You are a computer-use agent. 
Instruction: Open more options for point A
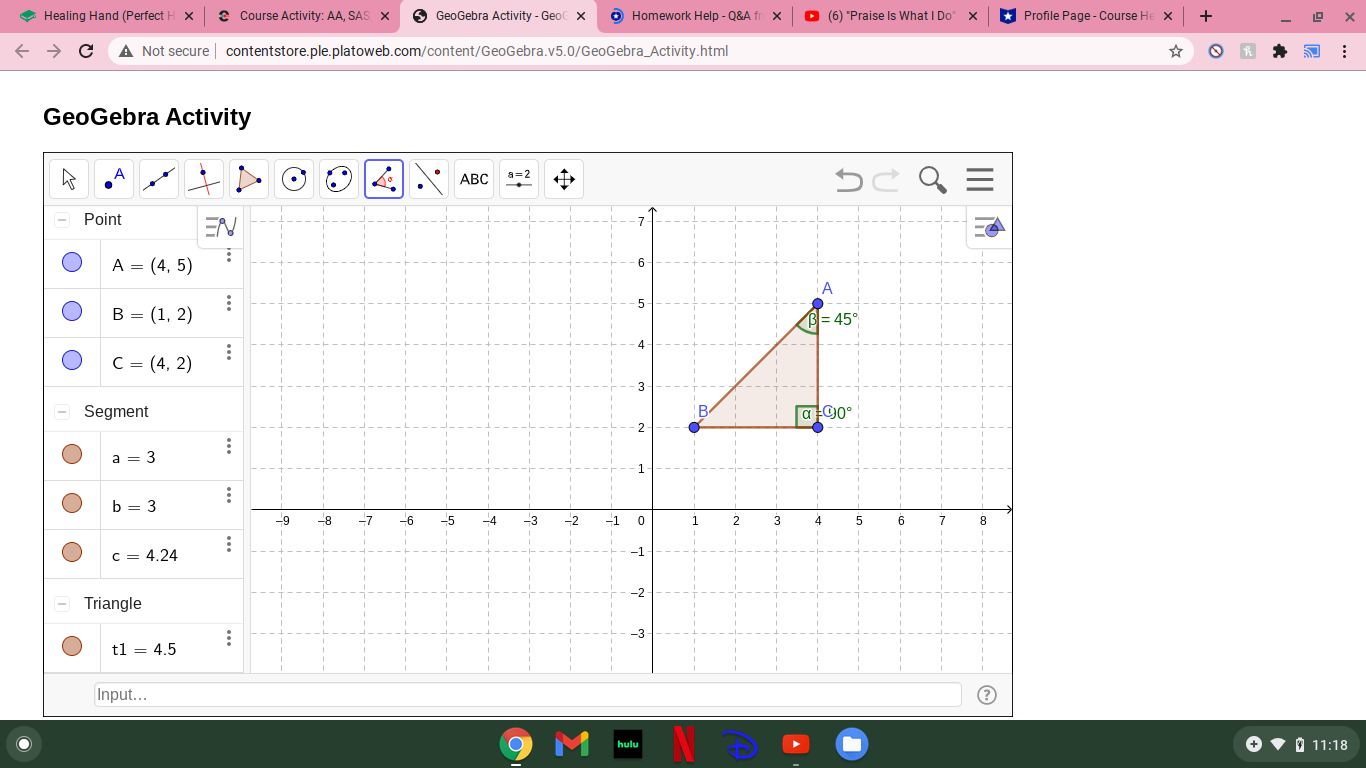coord(229,255)
